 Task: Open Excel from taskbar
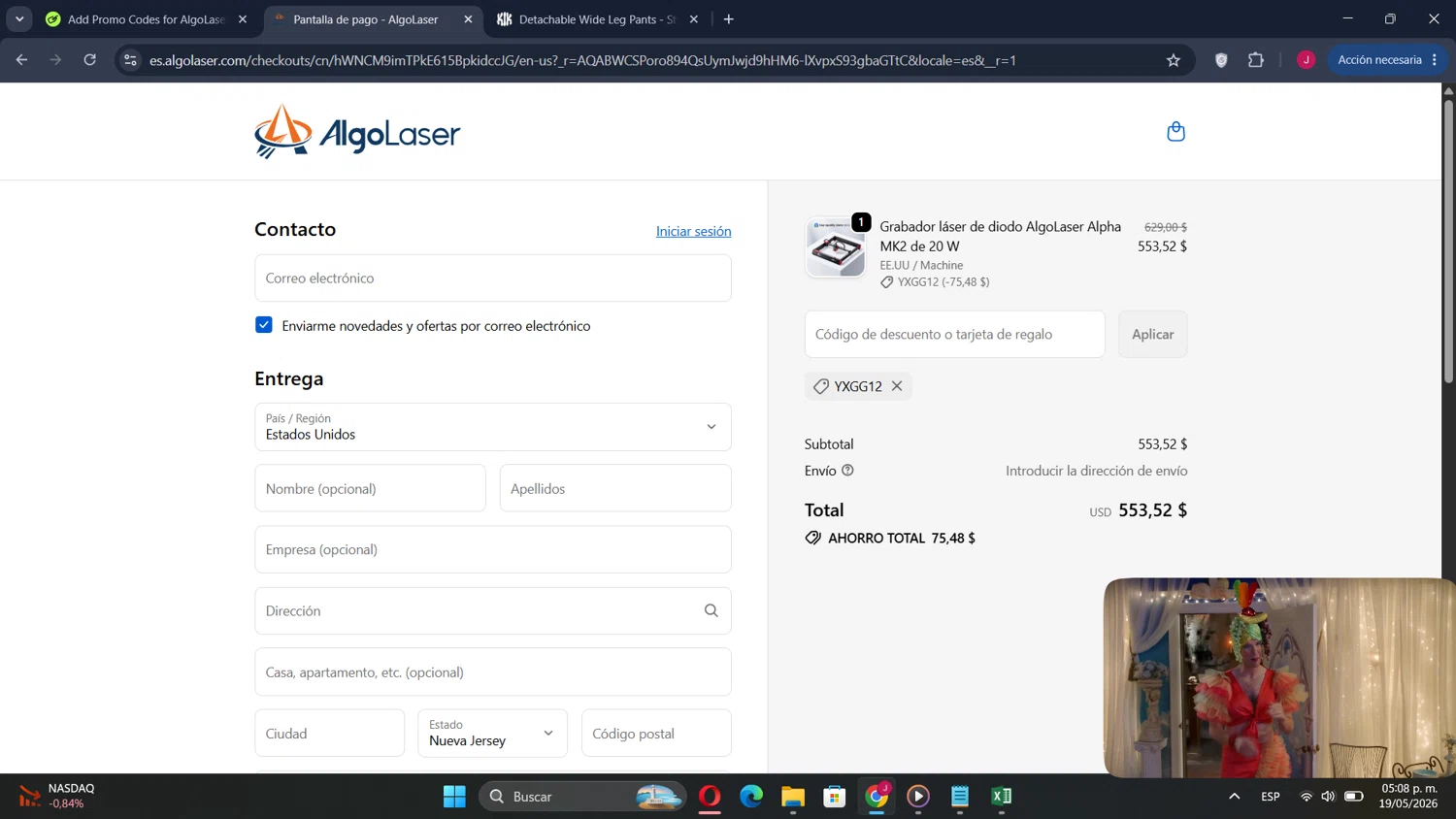[x=1002, y=797]
